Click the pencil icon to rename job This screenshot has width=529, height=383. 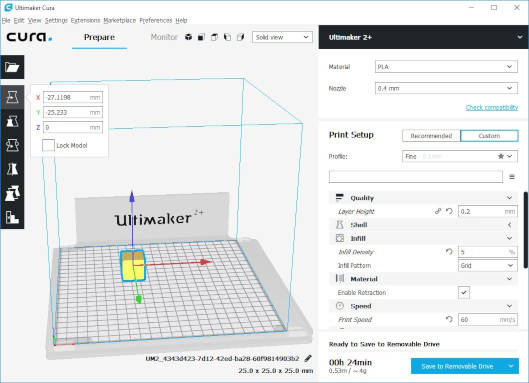point(308,358)
